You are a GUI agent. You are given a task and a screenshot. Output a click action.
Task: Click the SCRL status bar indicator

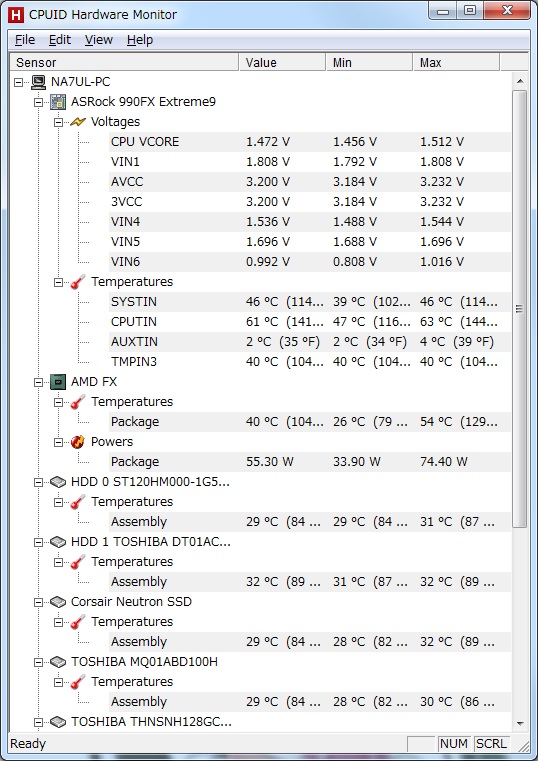point(491,744)
